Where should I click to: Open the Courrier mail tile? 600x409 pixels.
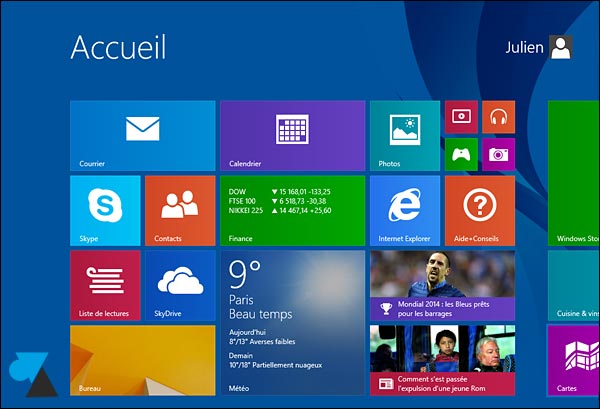143,135
